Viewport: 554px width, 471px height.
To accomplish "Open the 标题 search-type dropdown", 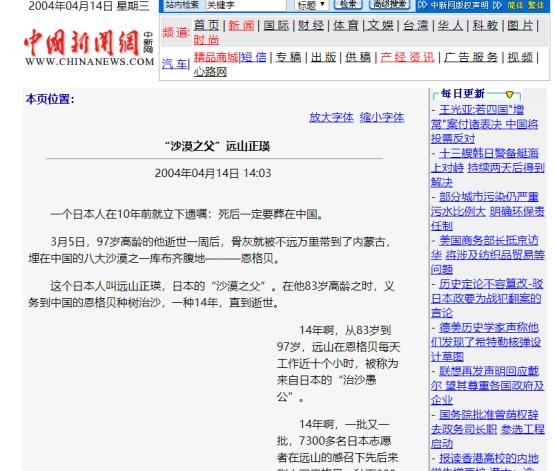I will tap(311, 5).
